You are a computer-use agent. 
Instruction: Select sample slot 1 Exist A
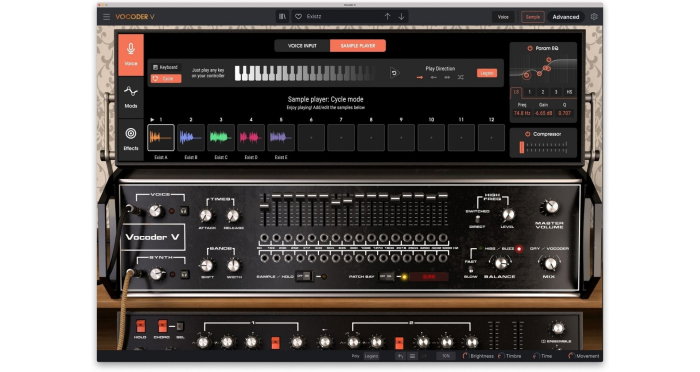161,138
